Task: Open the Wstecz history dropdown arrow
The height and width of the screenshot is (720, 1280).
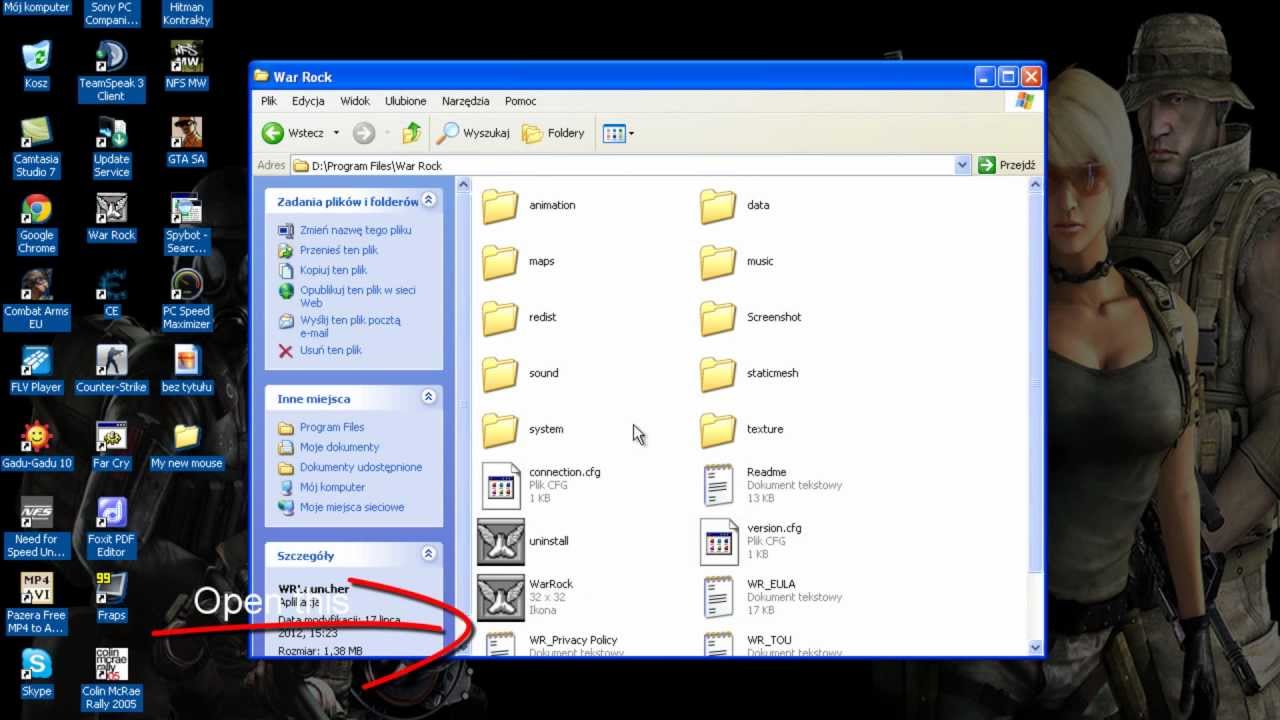Action: click(336, 133)
